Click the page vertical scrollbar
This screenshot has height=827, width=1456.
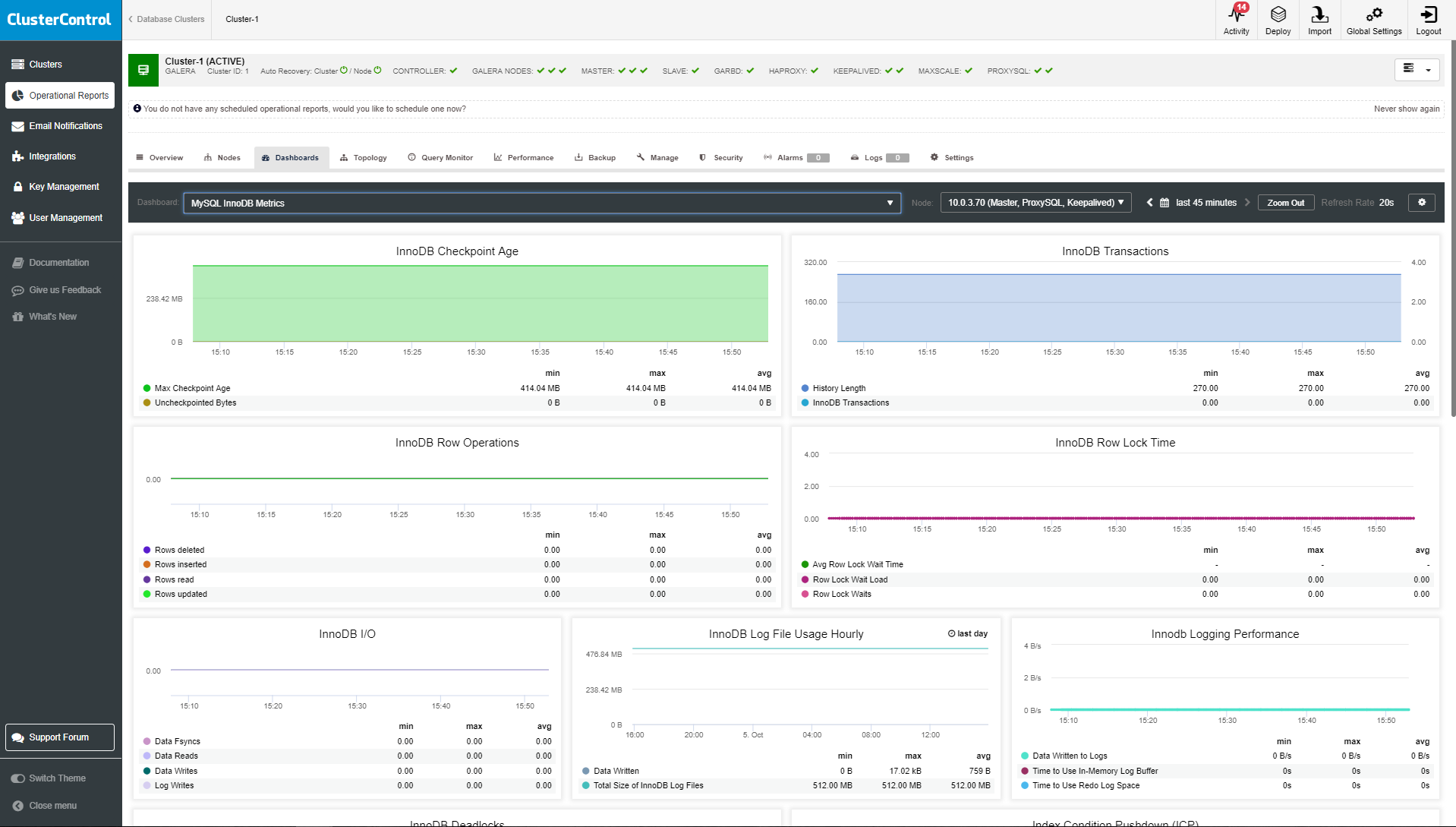[x=1452, y=228]
